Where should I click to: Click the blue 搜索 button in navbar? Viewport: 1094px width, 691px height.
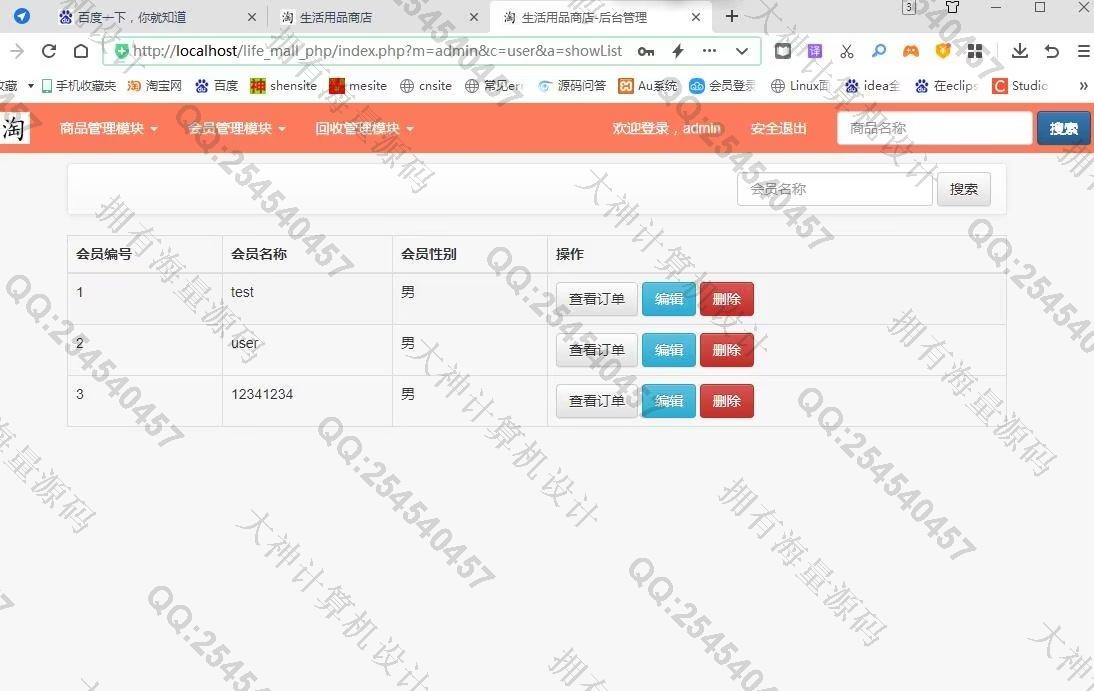click(x=1063, y=128)
